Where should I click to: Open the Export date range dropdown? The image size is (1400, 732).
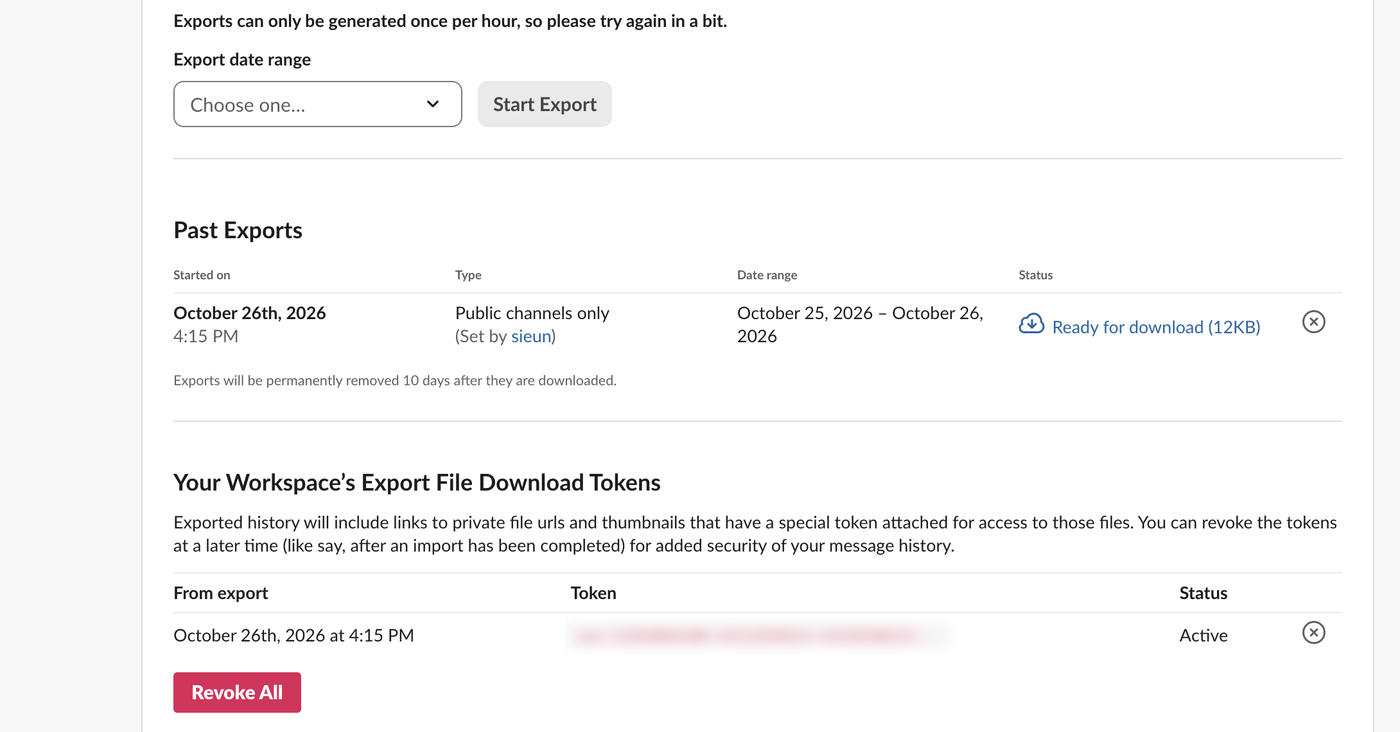click(317, 104)
